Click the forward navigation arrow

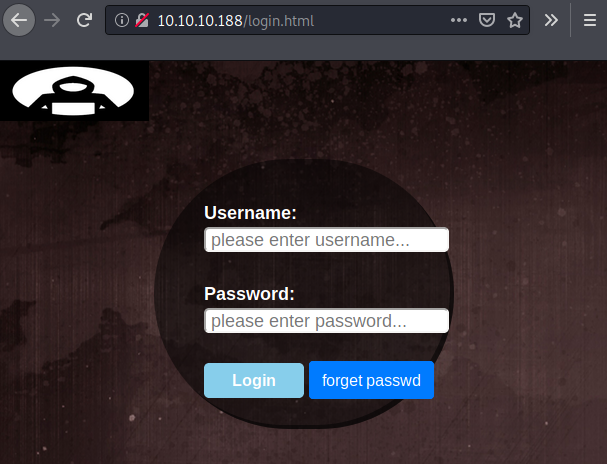pos(53,19)
